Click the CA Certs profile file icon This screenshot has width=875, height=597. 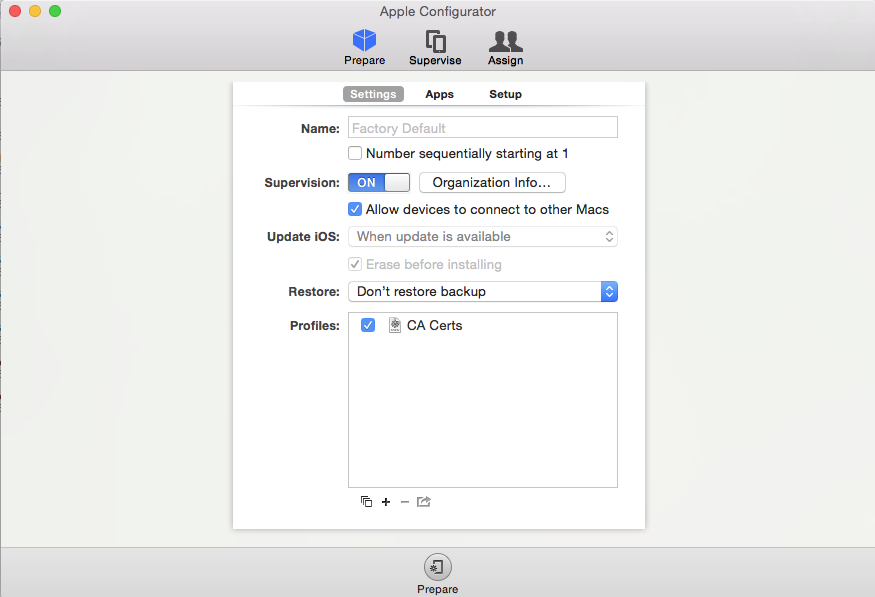[x=395, y=325]
